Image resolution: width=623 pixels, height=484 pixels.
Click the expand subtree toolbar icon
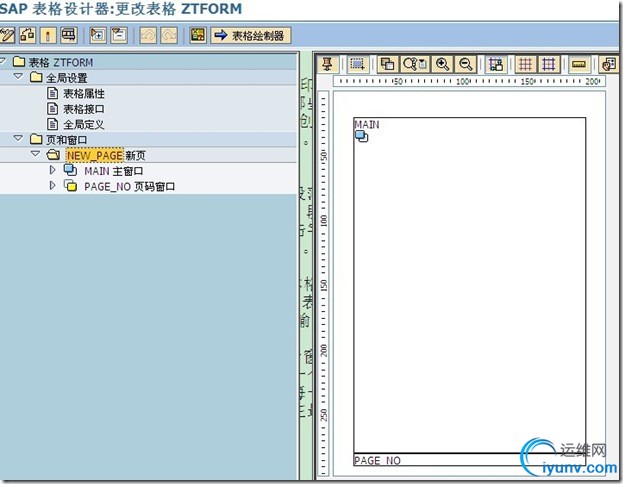tap(98, 35)
